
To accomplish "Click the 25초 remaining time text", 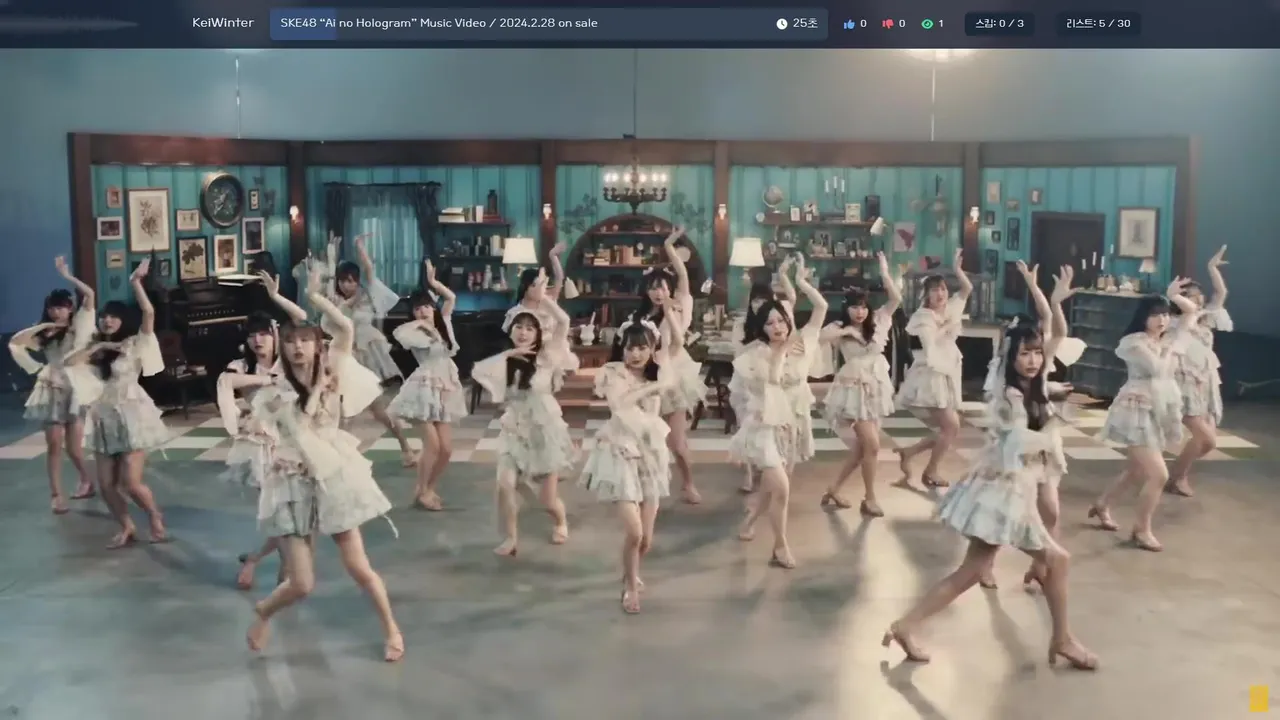I will 805,23.
